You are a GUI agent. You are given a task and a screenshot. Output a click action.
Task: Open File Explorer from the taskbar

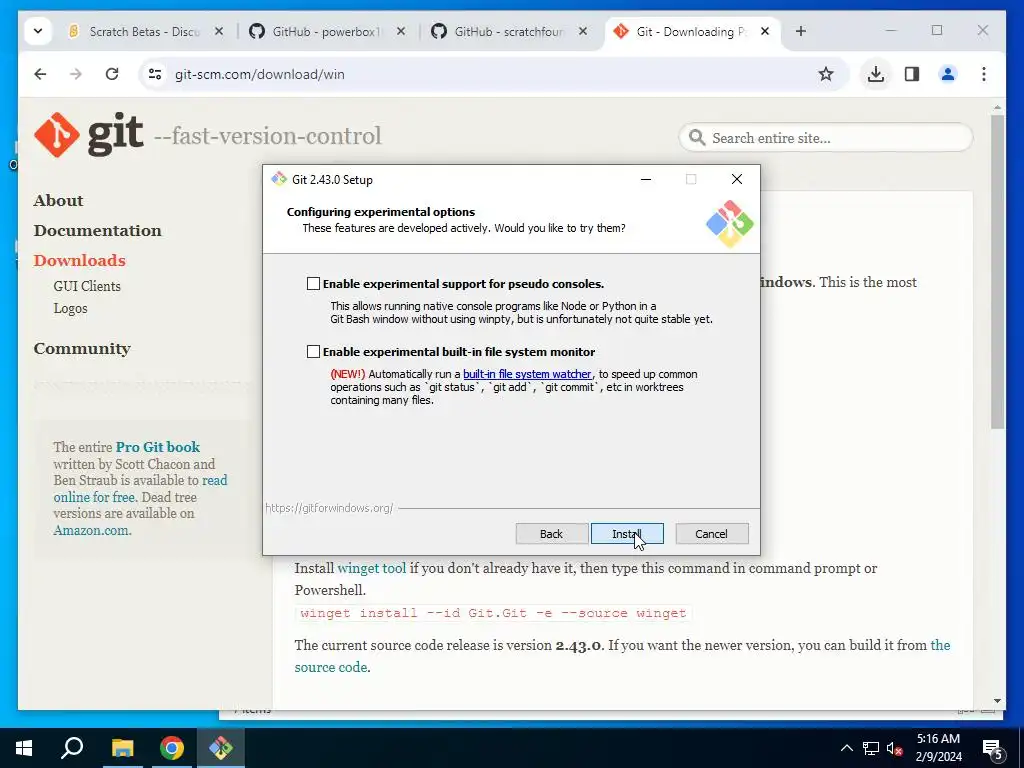[122, 748]
